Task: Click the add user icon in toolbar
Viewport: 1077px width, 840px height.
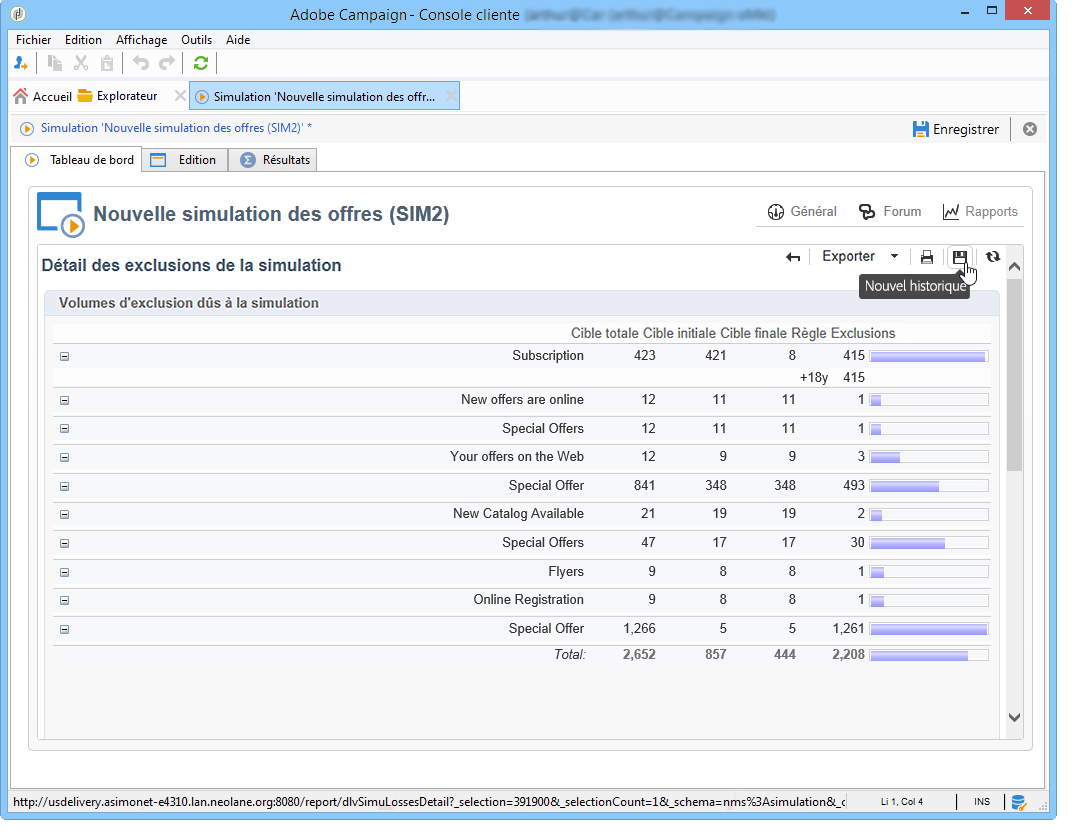Action: (x=21, y=63)
